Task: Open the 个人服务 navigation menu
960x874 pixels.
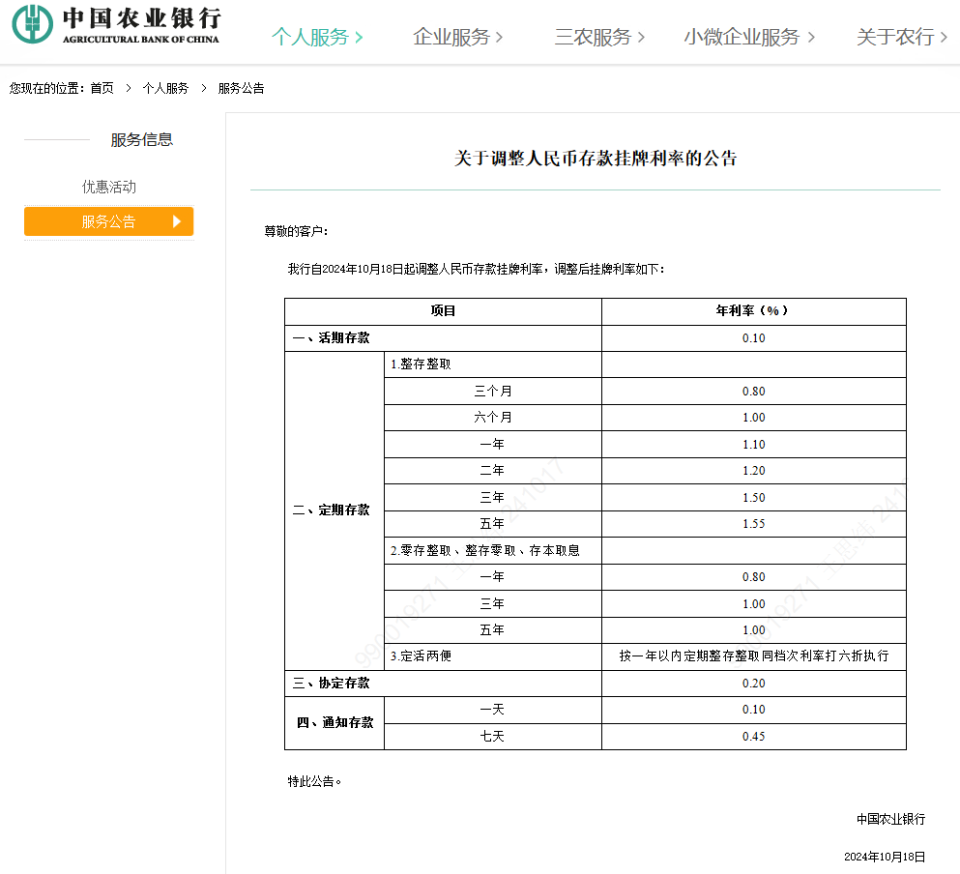Action: click(x=316, y=37)
